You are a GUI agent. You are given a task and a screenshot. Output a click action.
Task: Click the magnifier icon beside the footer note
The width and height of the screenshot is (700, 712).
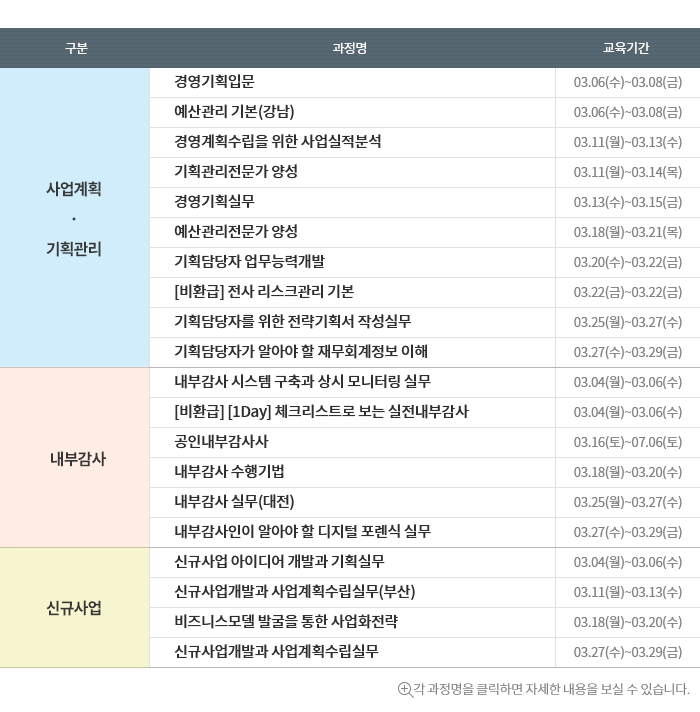coord(405,689)
